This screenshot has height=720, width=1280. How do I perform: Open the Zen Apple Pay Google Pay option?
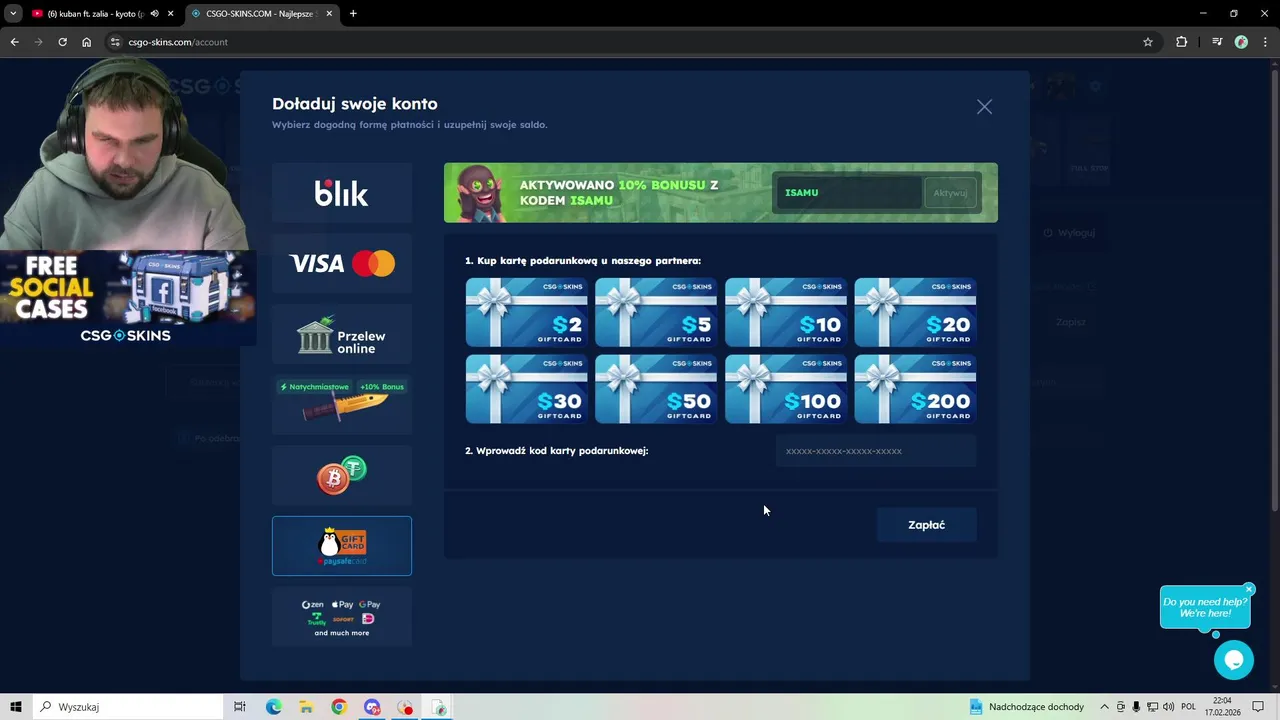pyautogui.click(x=341, y=617)
